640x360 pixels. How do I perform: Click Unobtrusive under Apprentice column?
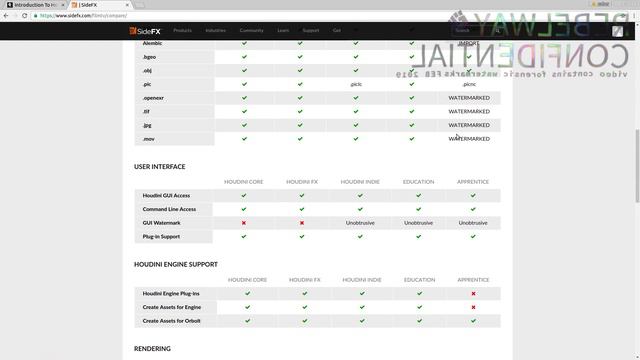pyautogui.click(x=473, y=223)
